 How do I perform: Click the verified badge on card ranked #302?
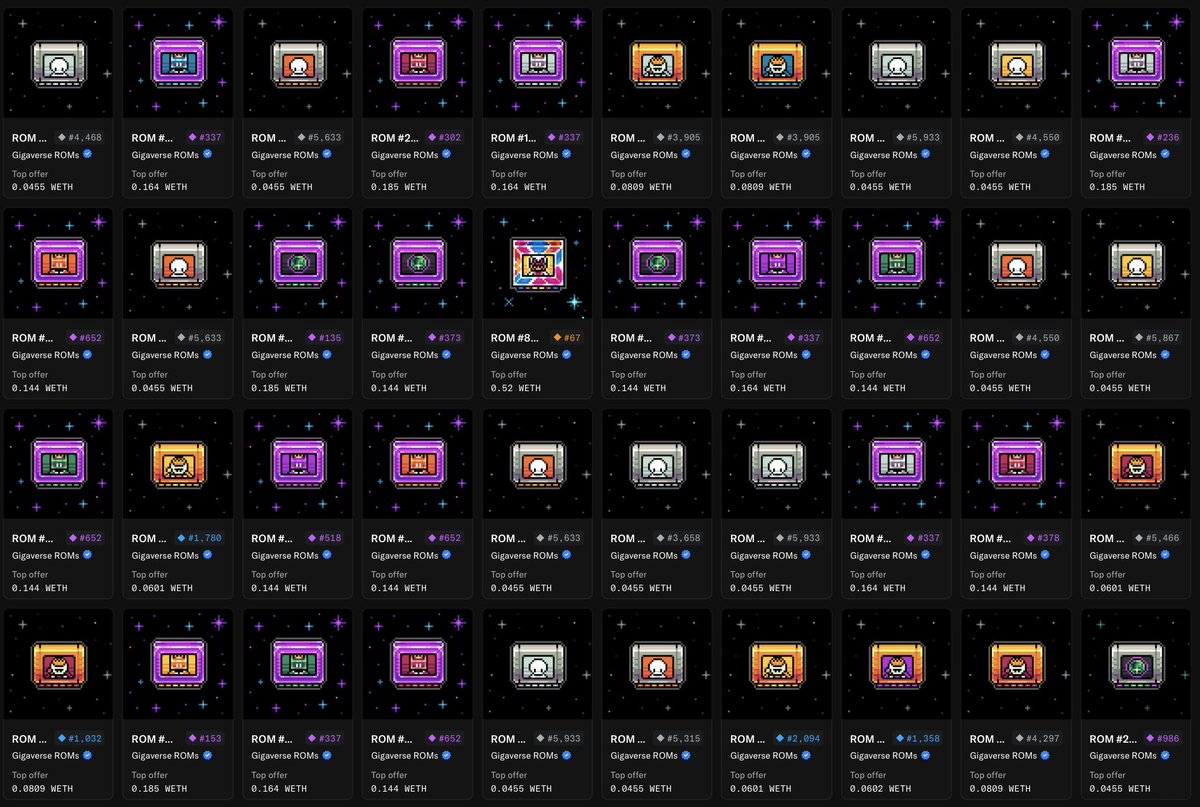point(447,155)
